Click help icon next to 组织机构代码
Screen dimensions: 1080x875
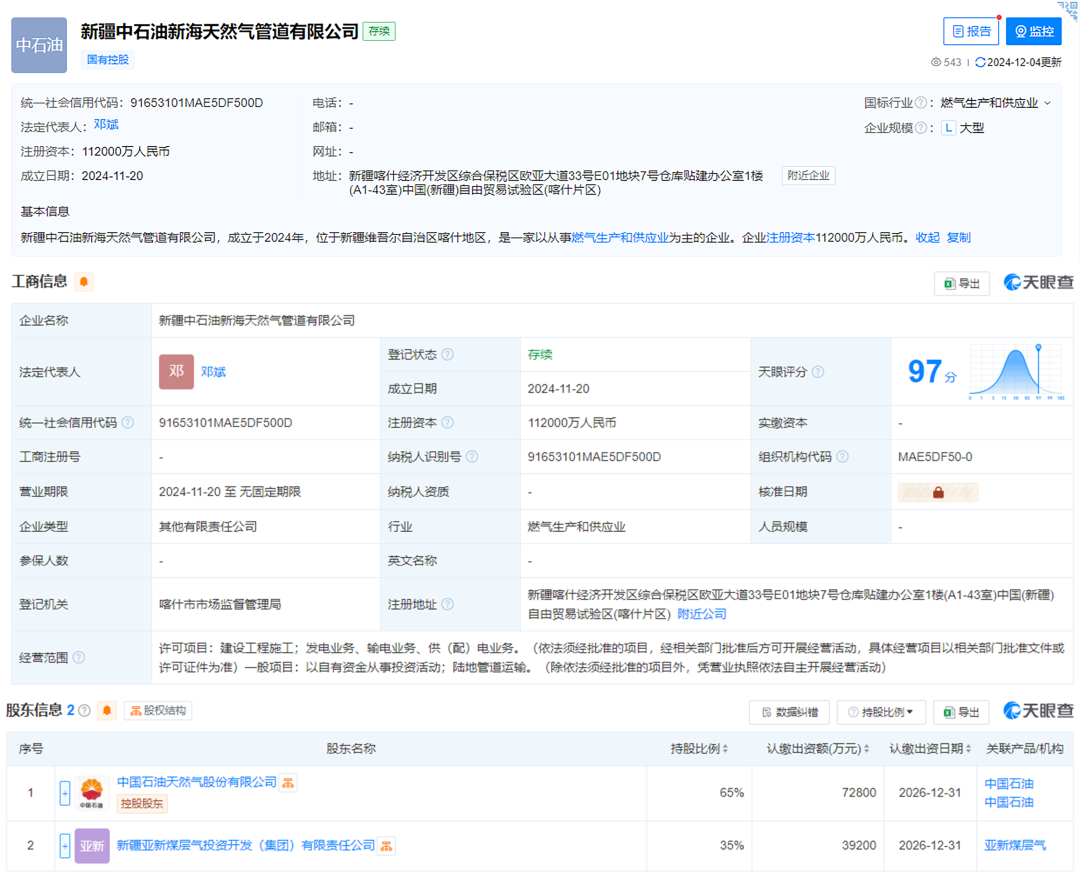click(x=842, y=457)
